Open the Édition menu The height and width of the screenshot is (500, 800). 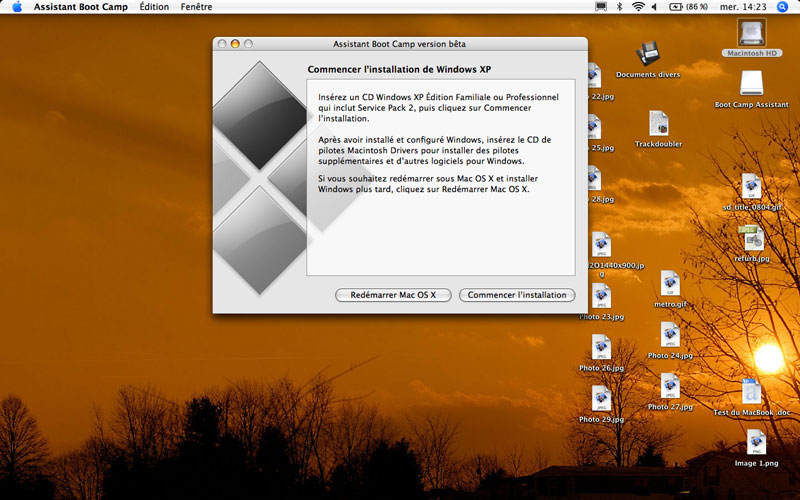point(154,7)
